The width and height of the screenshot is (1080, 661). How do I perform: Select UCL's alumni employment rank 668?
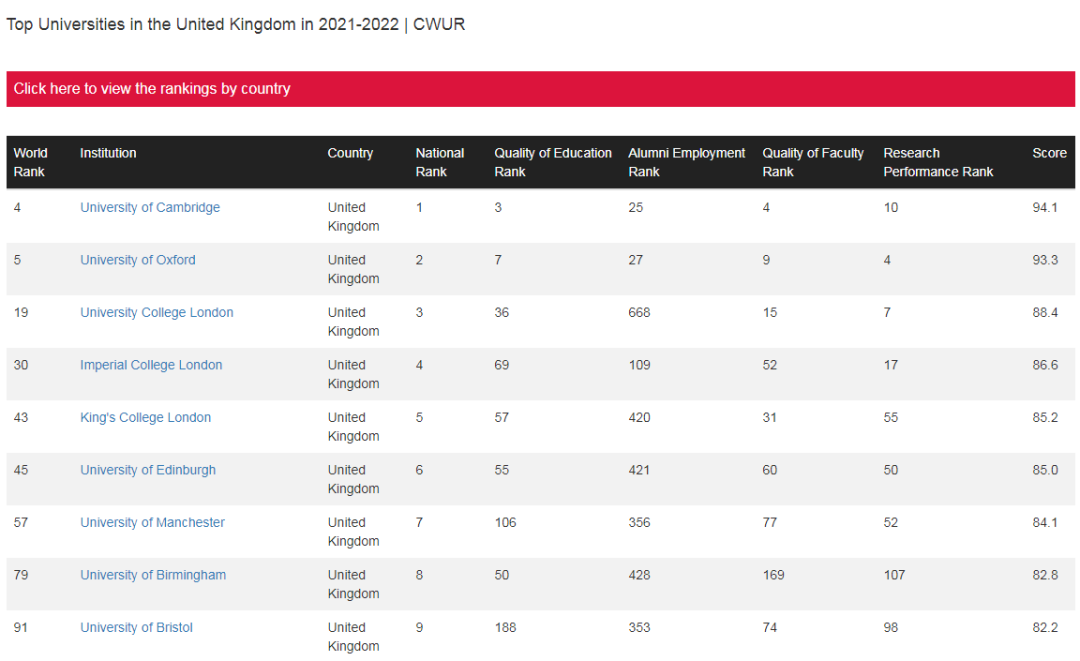point(639,312)
